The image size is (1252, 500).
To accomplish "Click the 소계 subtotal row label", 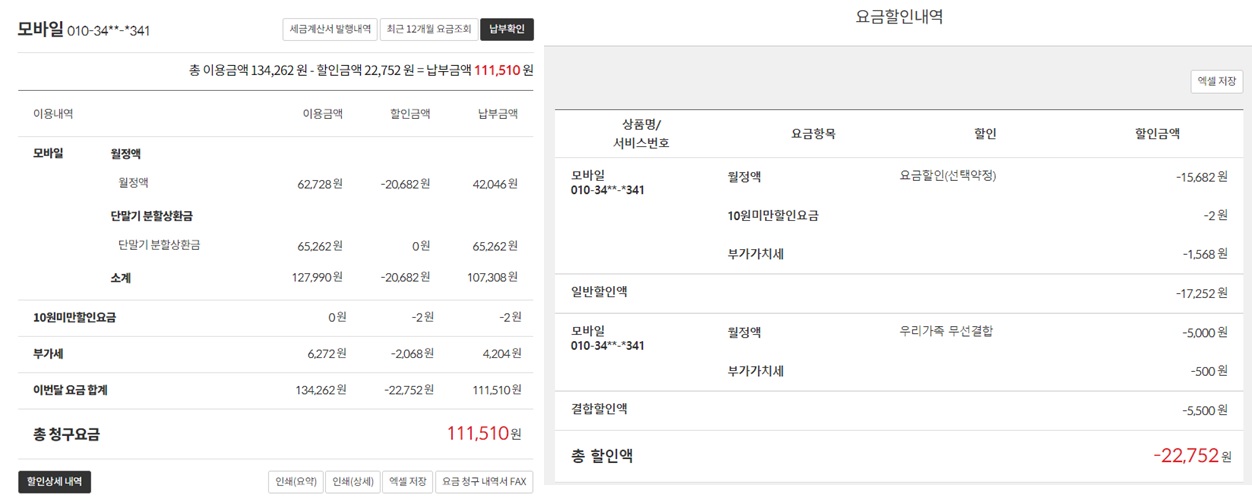I will [120, 278].
